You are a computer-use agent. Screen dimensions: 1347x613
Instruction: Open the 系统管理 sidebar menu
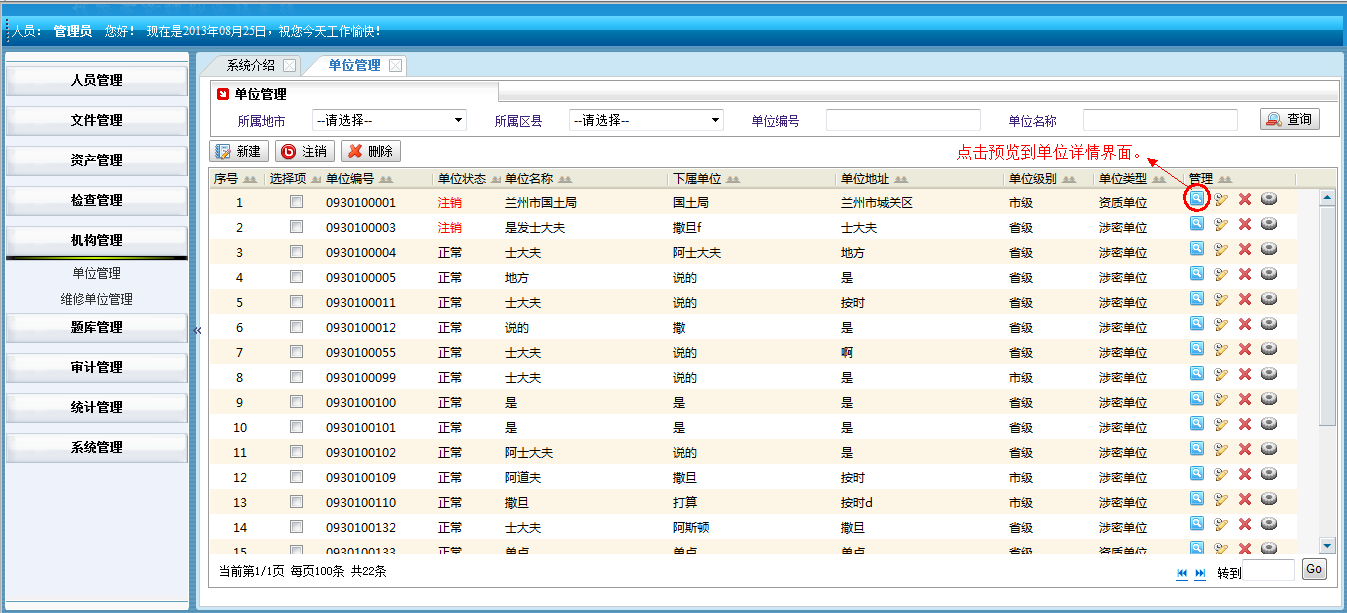click(97, 447)
